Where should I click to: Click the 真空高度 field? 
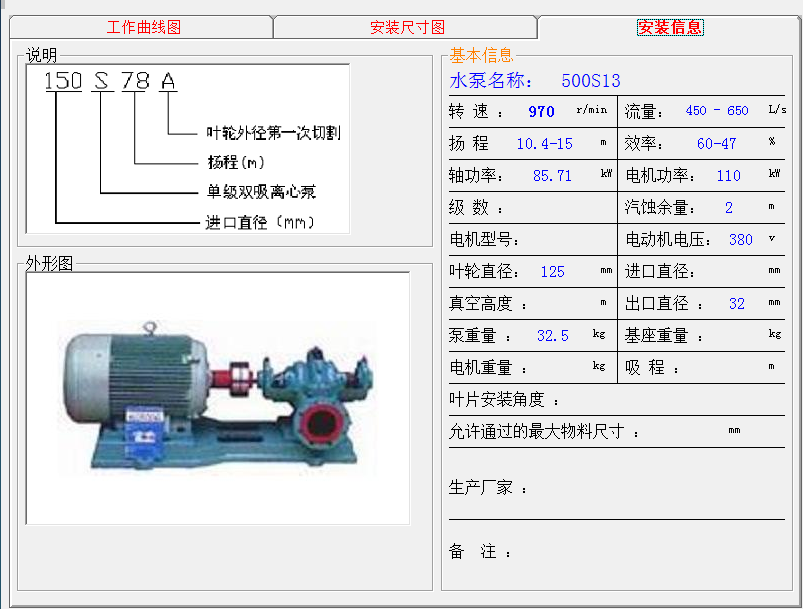[x=532, y=303]
